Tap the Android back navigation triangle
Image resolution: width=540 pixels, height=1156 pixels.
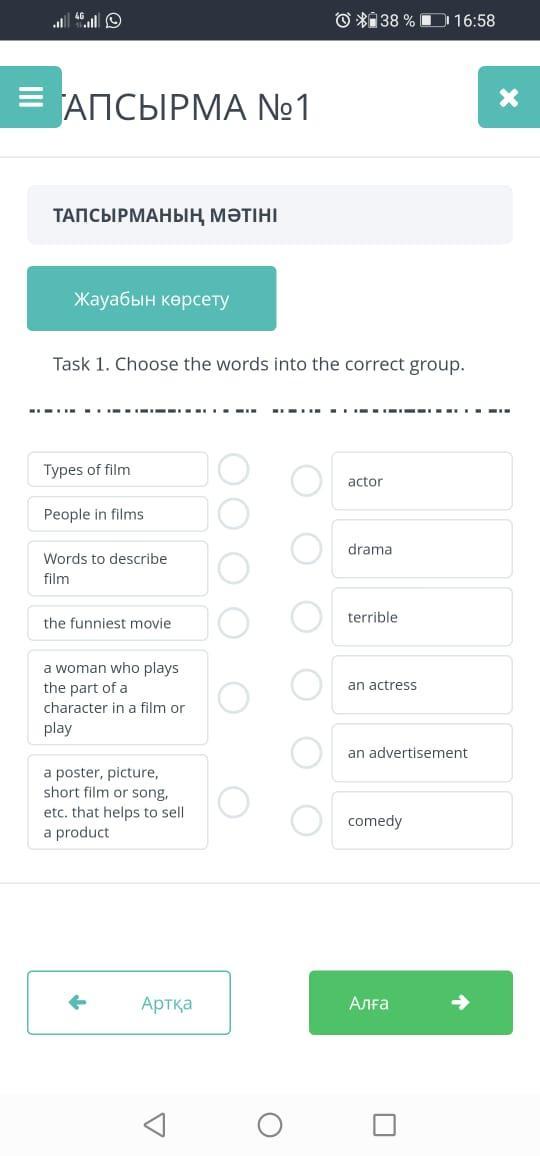(154, 1124)
